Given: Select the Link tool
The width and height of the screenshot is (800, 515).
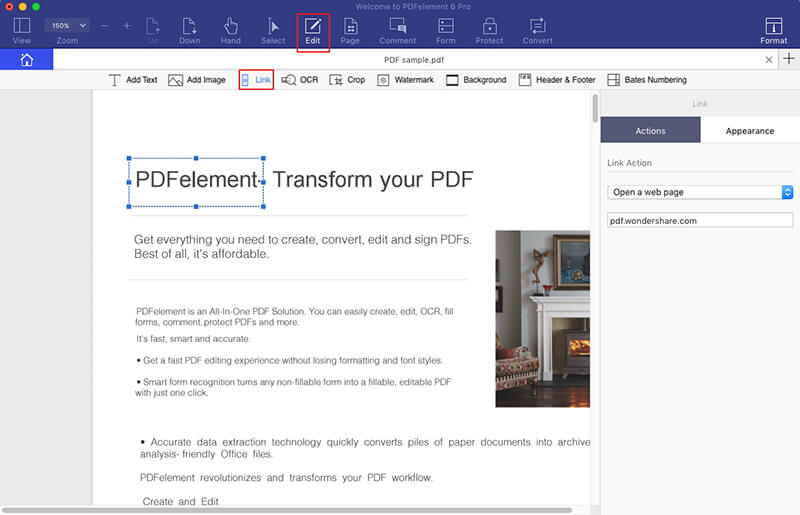Looking at the screenshot, I should pos(256,80).
